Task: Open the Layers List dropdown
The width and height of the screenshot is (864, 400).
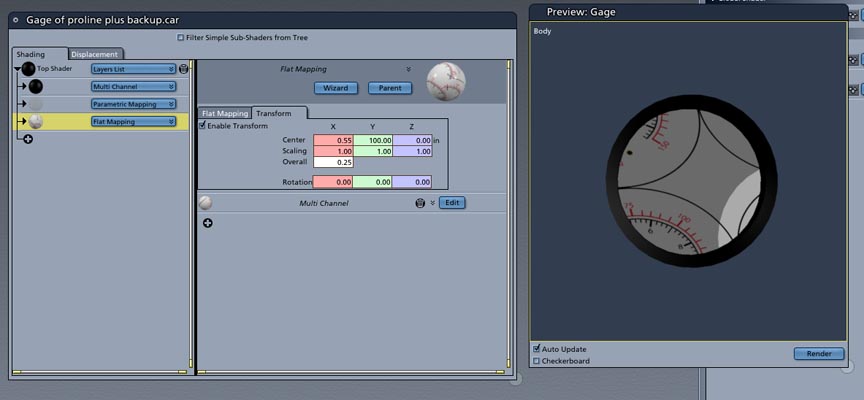Action: click(x=133, y=69)
